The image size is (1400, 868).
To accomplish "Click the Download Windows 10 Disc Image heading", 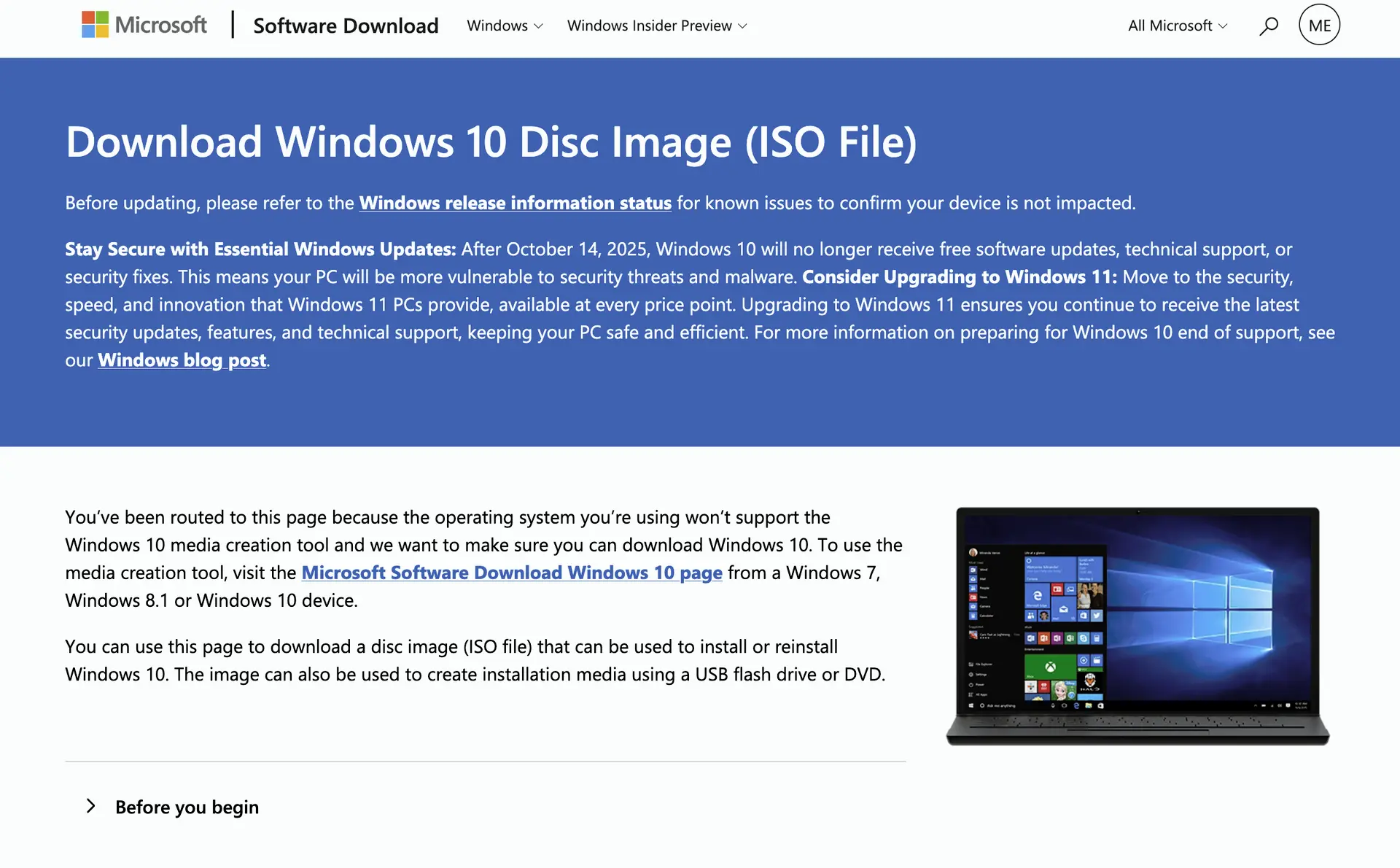I will (x=491, y=142).
